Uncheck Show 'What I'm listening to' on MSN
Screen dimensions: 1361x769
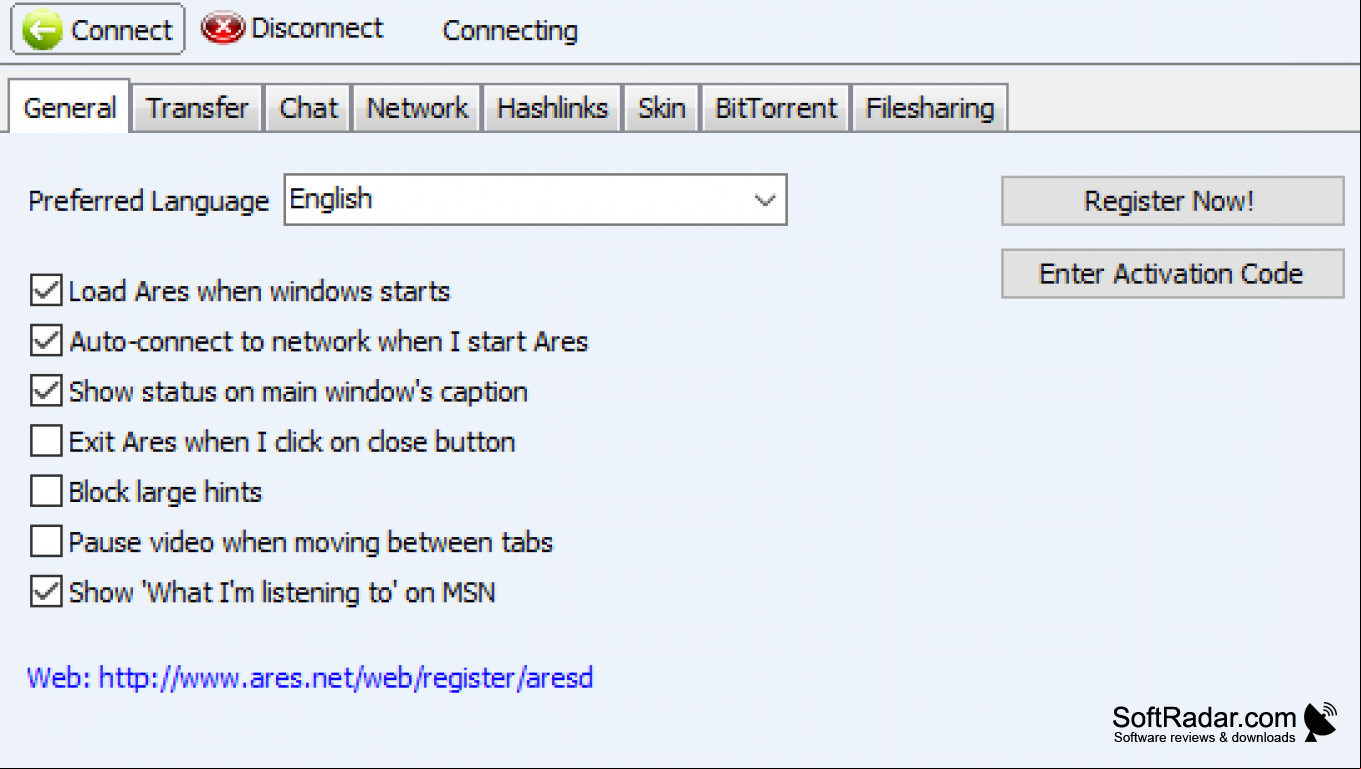coord(46,592)
